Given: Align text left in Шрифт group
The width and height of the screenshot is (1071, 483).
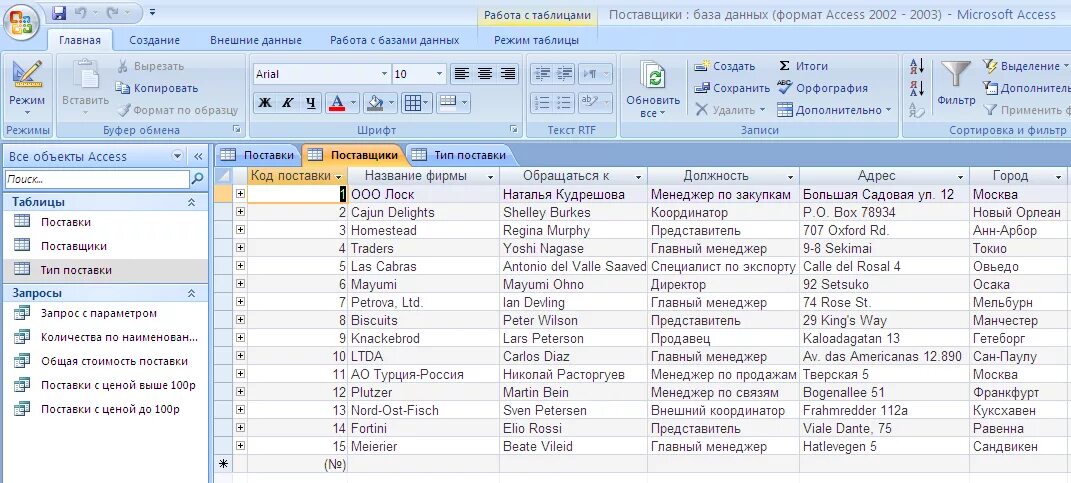Looking at the screenshot, I should (x=462, y=74).
